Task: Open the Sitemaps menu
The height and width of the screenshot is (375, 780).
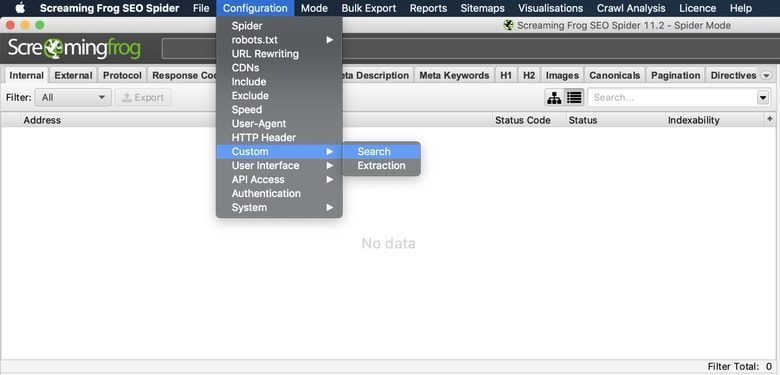Action: [482, 8]
